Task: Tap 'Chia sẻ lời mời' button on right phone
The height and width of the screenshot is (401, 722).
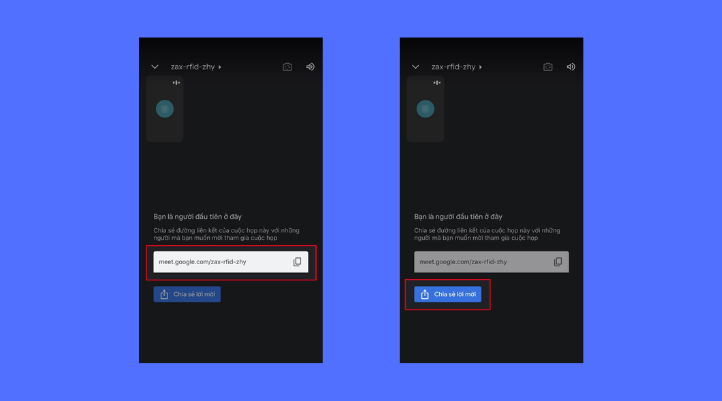Action: [448, 294]
